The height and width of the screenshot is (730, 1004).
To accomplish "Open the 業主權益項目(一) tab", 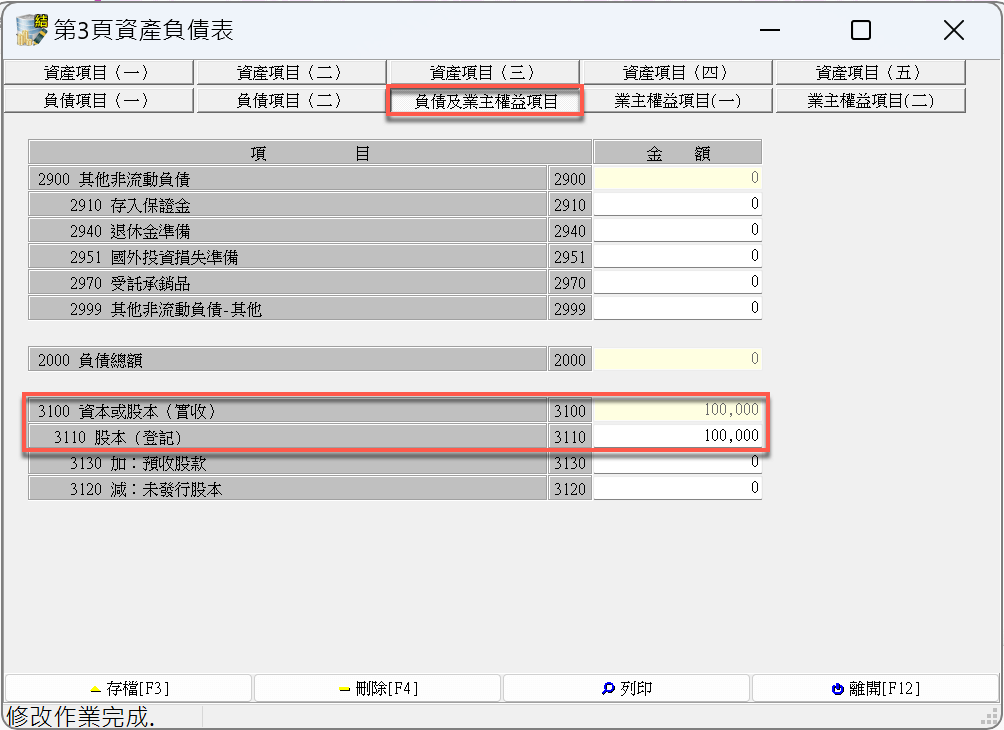I will [677, 101].
